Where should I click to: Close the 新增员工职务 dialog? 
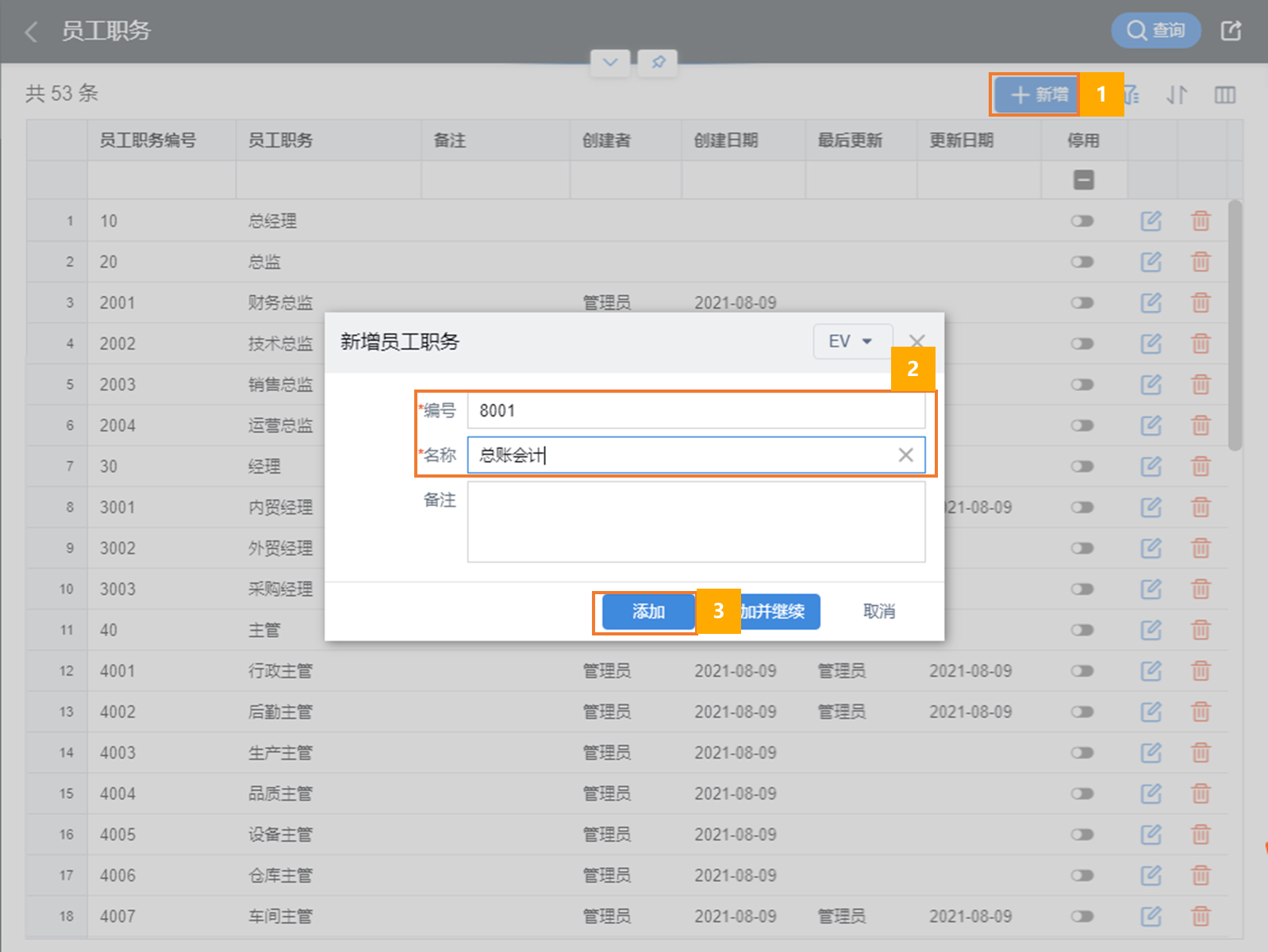(916, 341)
